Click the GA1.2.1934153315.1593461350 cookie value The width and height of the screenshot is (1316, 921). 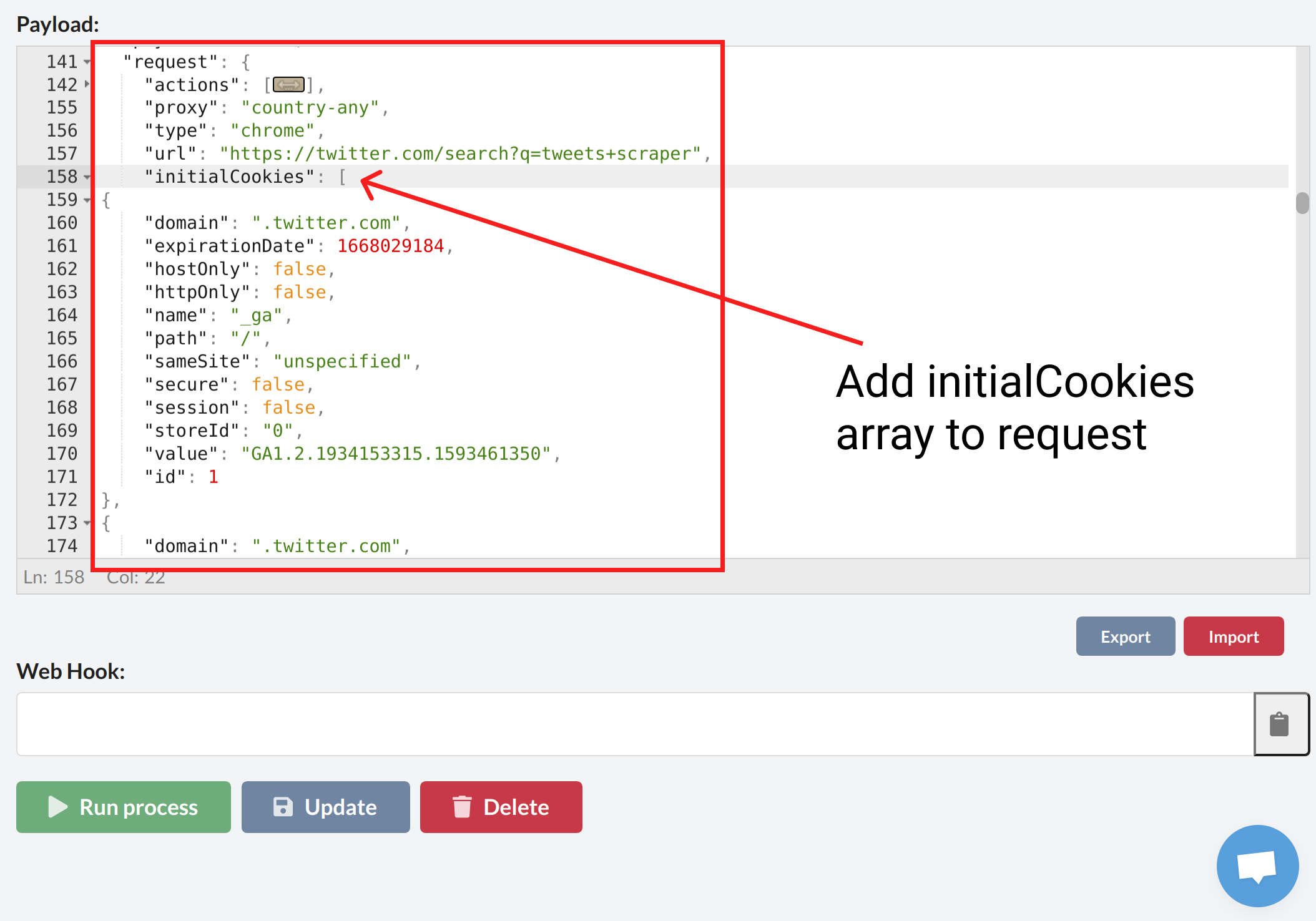[396, 454]
